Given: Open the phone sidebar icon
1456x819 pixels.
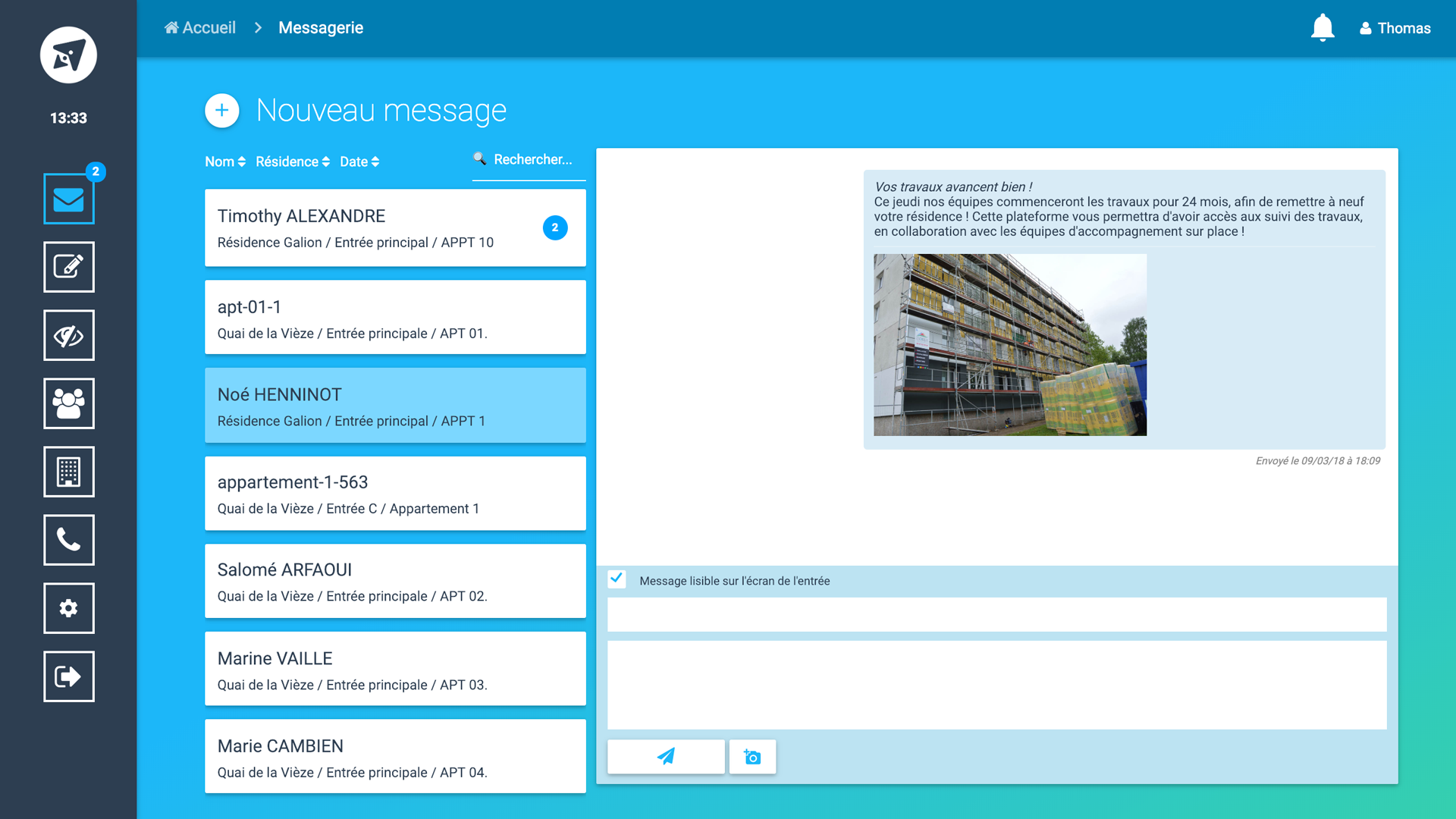Looking at the screenshot, I should pos(68,540).
